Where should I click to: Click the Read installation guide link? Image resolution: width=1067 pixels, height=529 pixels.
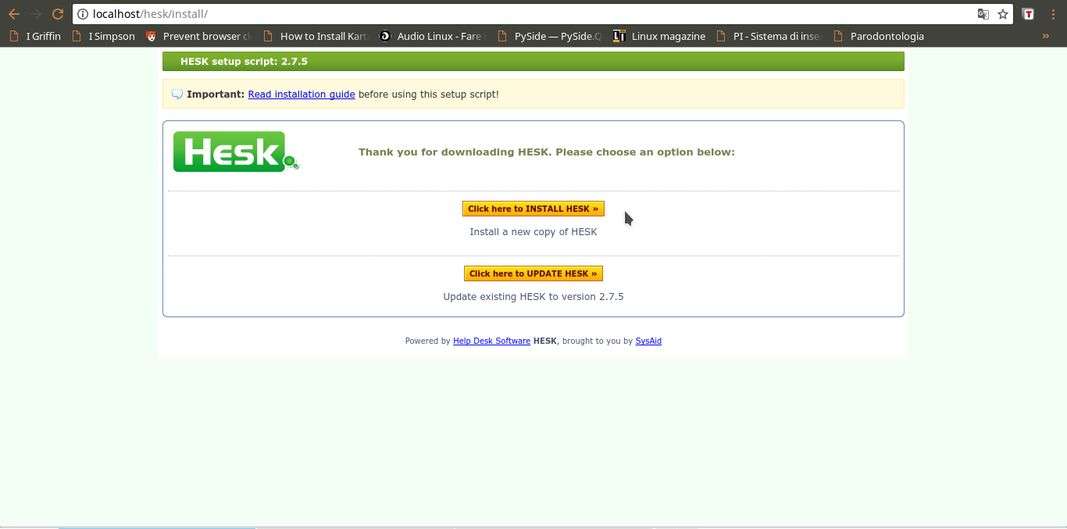301,94
